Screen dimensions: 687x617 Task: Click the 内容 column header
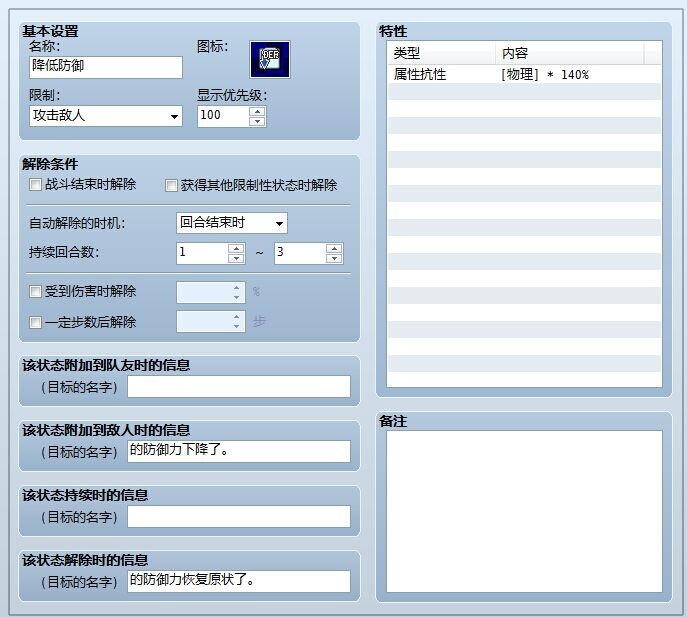tap(570, 53)
